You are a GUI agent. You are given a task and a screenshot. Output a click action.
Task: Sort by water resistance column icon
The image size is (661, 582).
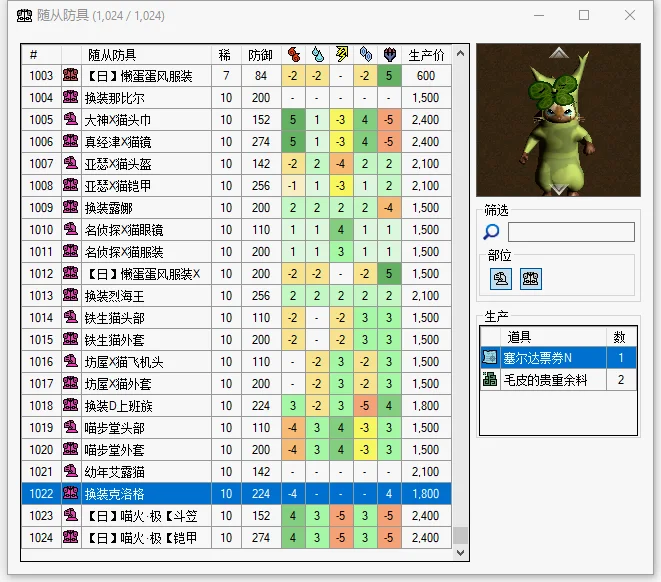click(317, 54)
